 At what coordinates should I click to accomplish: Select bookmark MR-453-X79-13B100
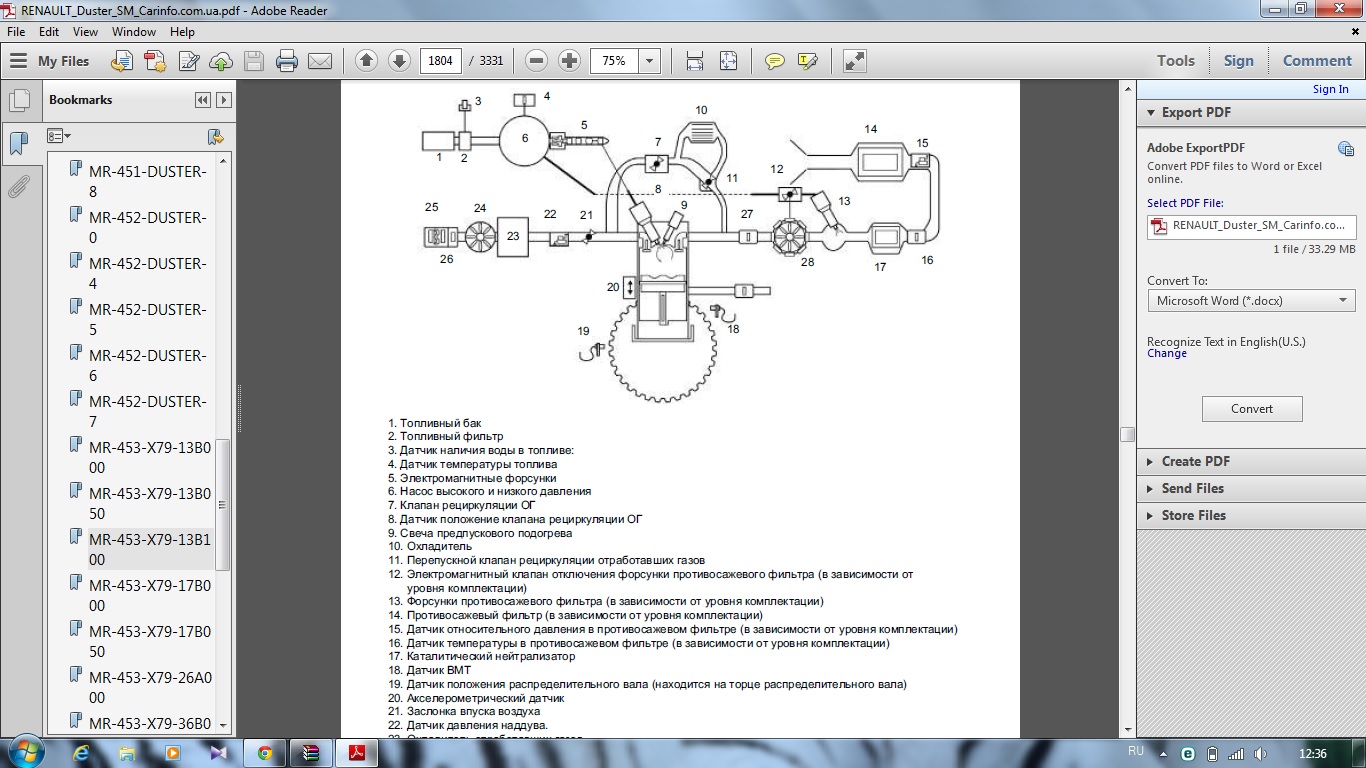pyautogui.click(x=150, y=549)
